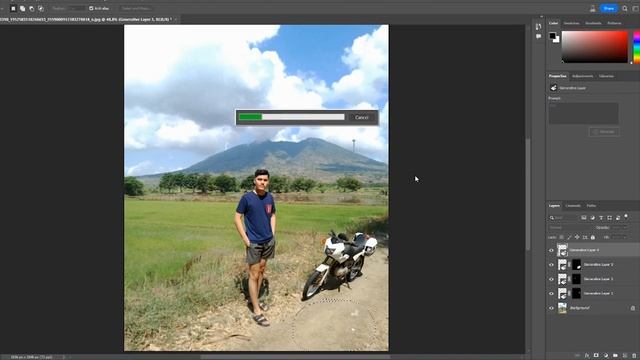Image resolution: width=640 pixels, height=360 pixels.
Task: Toggle lock transparent pixels icon
Action: [x=562, y=238]
